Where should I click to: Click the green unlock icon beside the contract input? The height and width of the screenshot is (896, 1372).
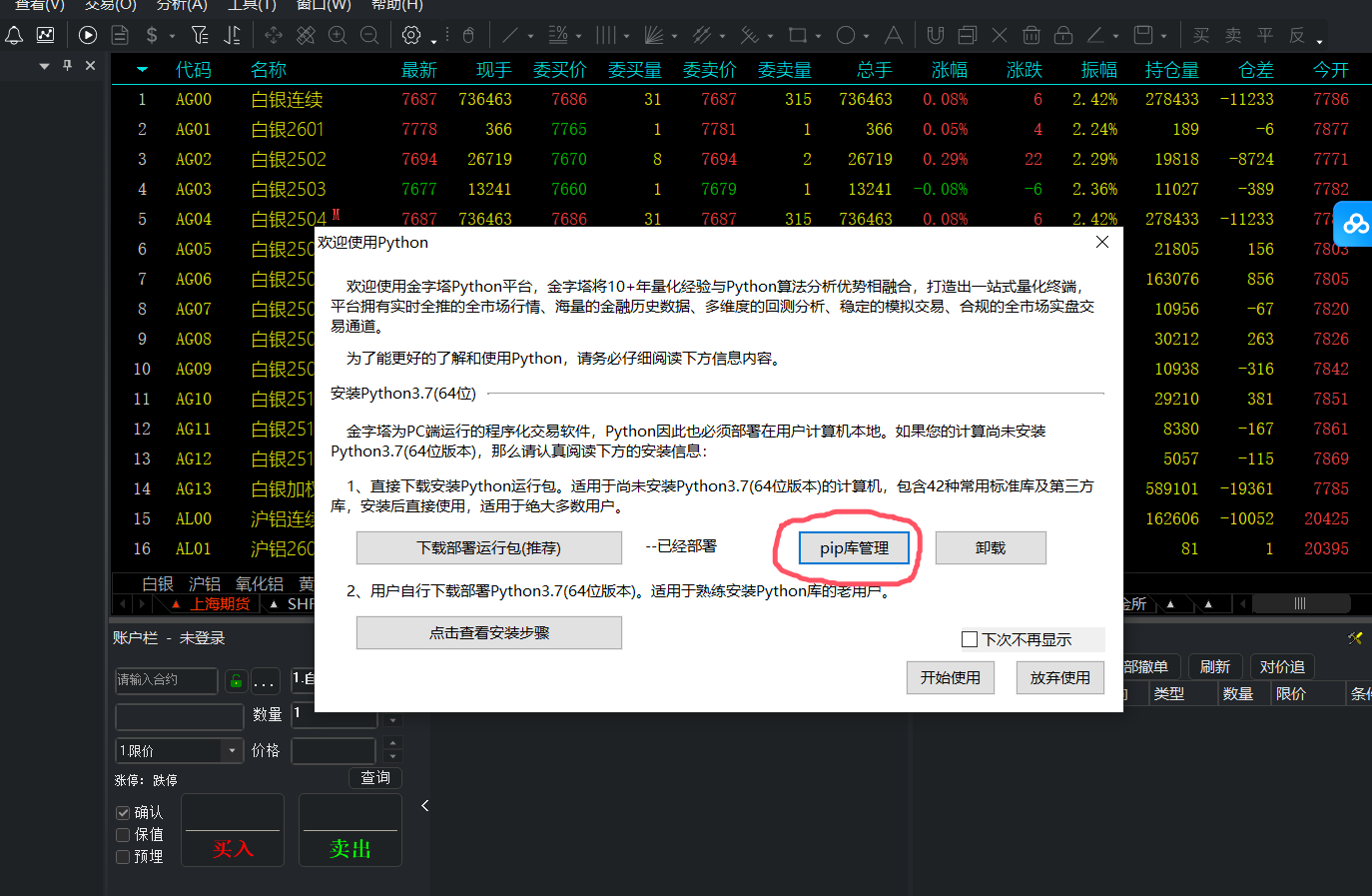236,681
